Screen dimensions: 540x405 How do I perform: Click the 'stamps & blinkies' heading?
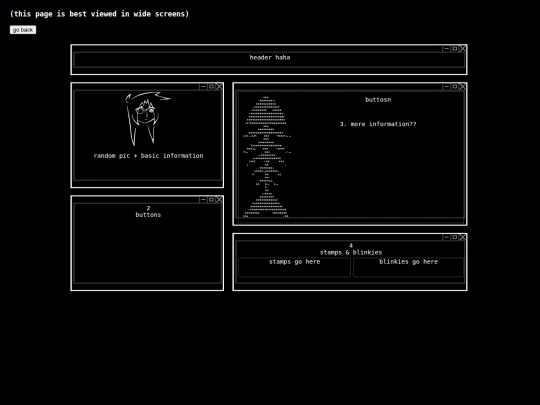(x=351, y=252)
